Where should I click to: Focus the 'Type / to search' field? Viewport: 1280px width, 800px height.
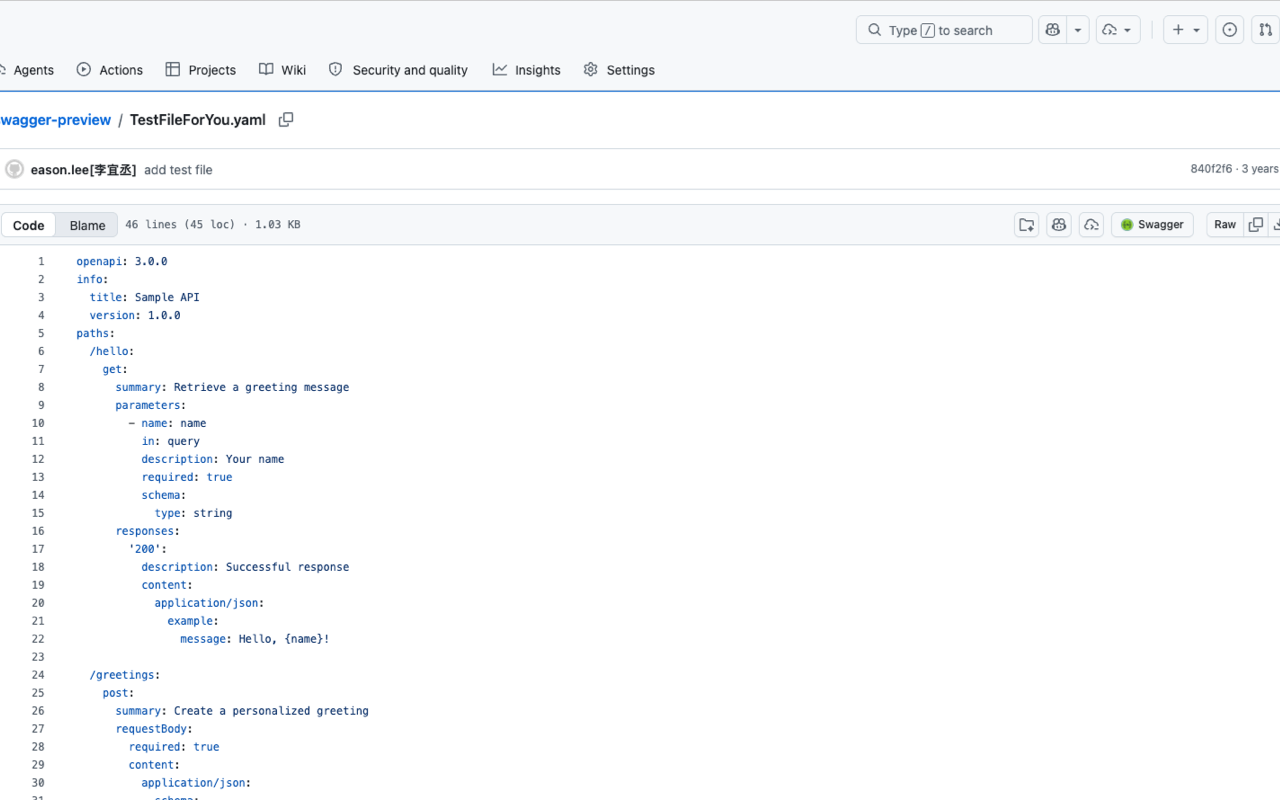(944, 30)
